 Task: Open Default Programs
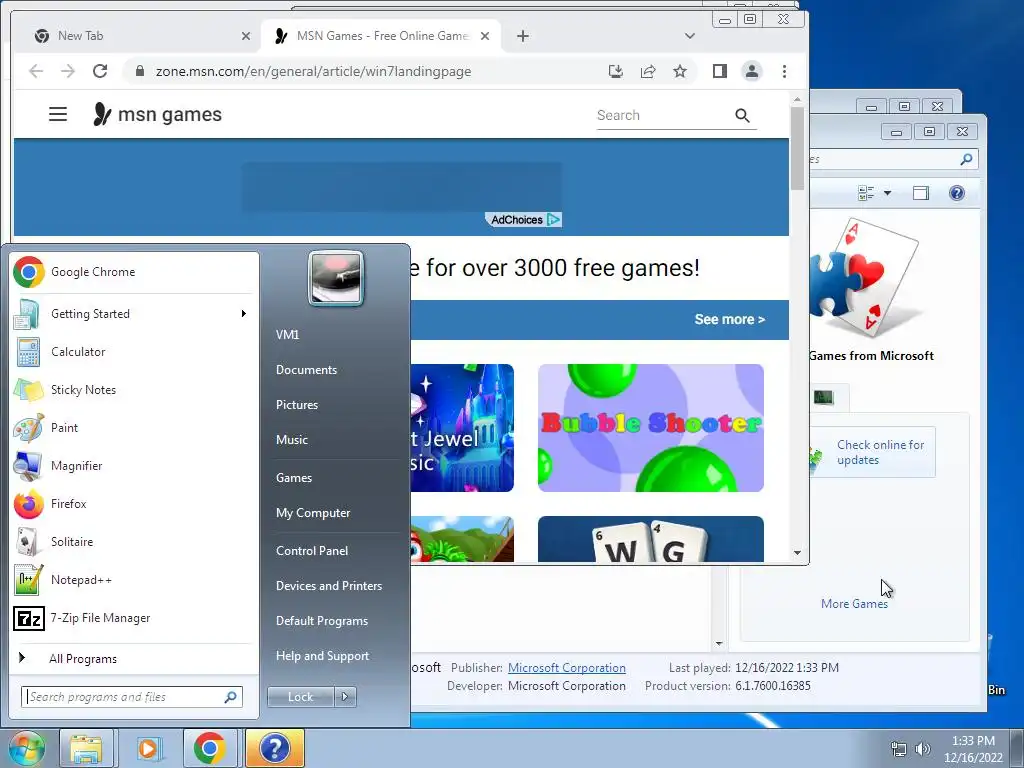321,621
